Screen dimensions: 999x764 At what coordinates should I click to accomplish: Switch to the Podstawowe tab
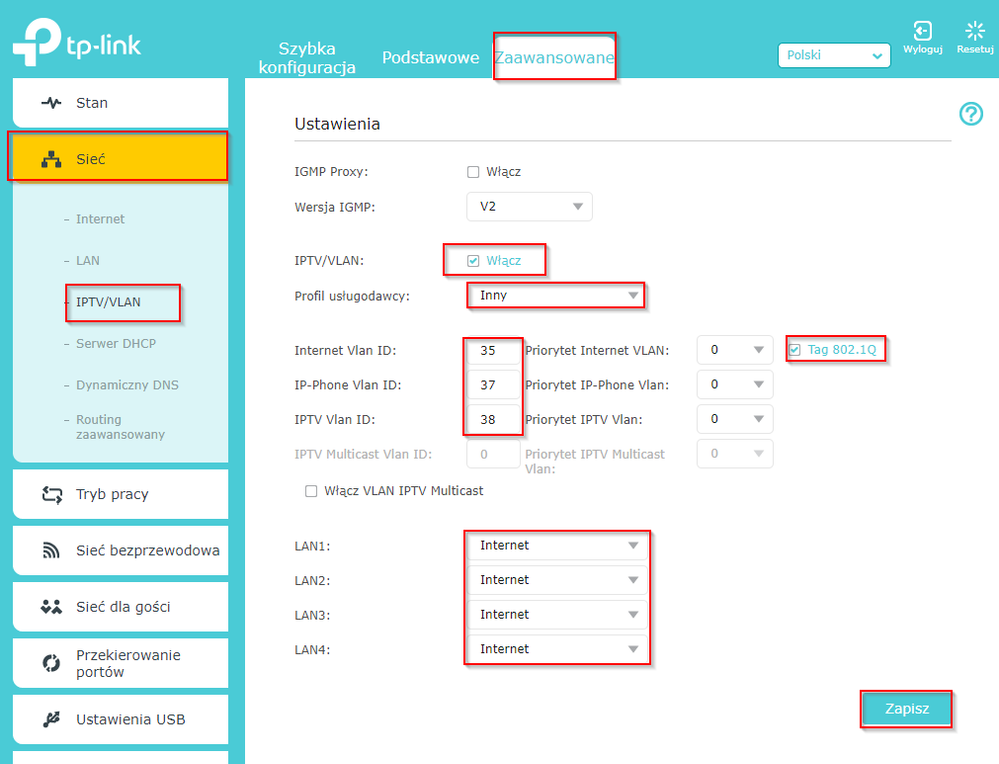(x=430, y=58)
